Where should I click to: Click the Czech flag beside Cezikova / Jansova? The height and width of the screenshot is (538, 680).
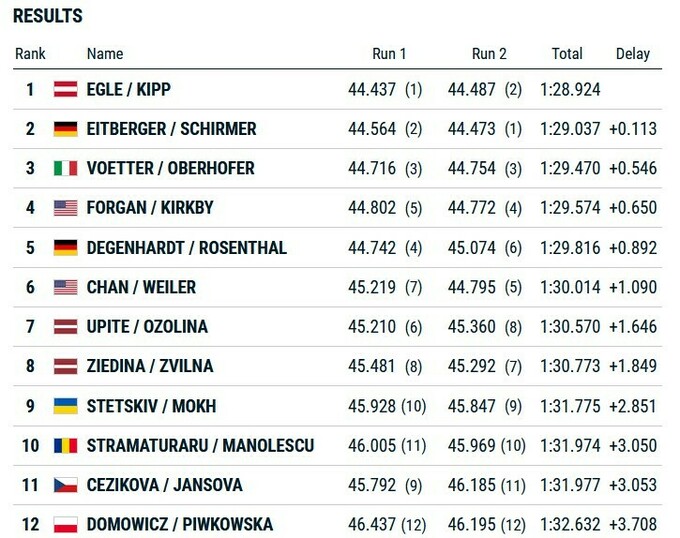[x=65, y=485]
